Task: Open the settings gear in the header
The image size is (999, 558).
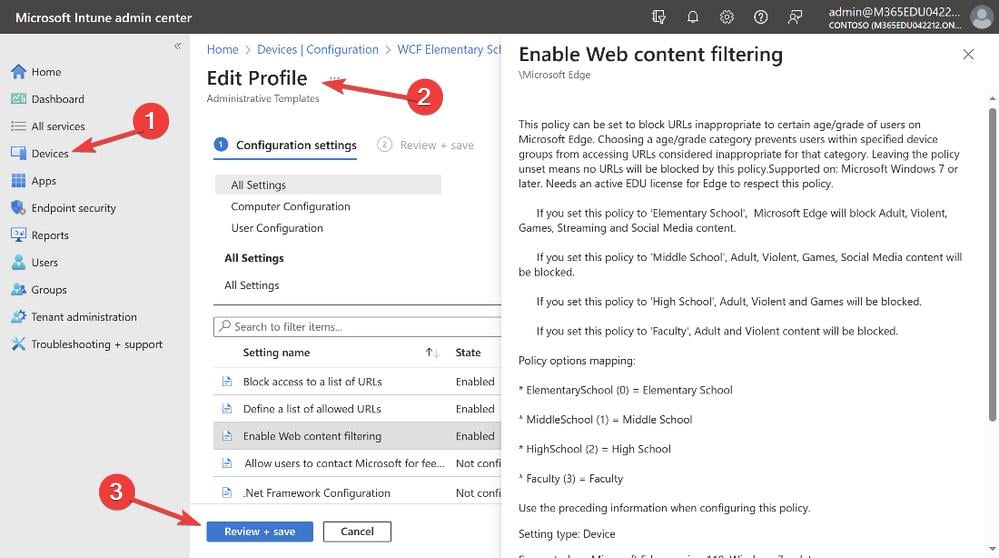Action: pos(726,17)
